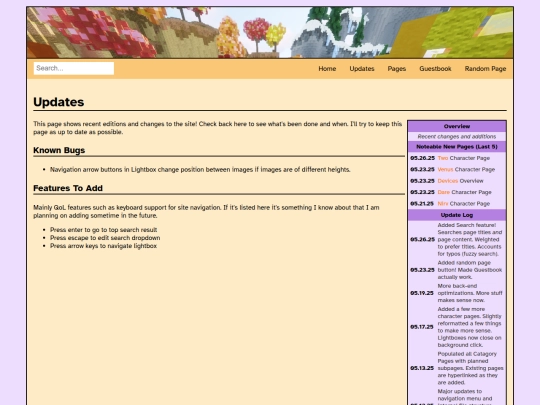
Task: Open the Venus character page link
Action: (445, 169)
